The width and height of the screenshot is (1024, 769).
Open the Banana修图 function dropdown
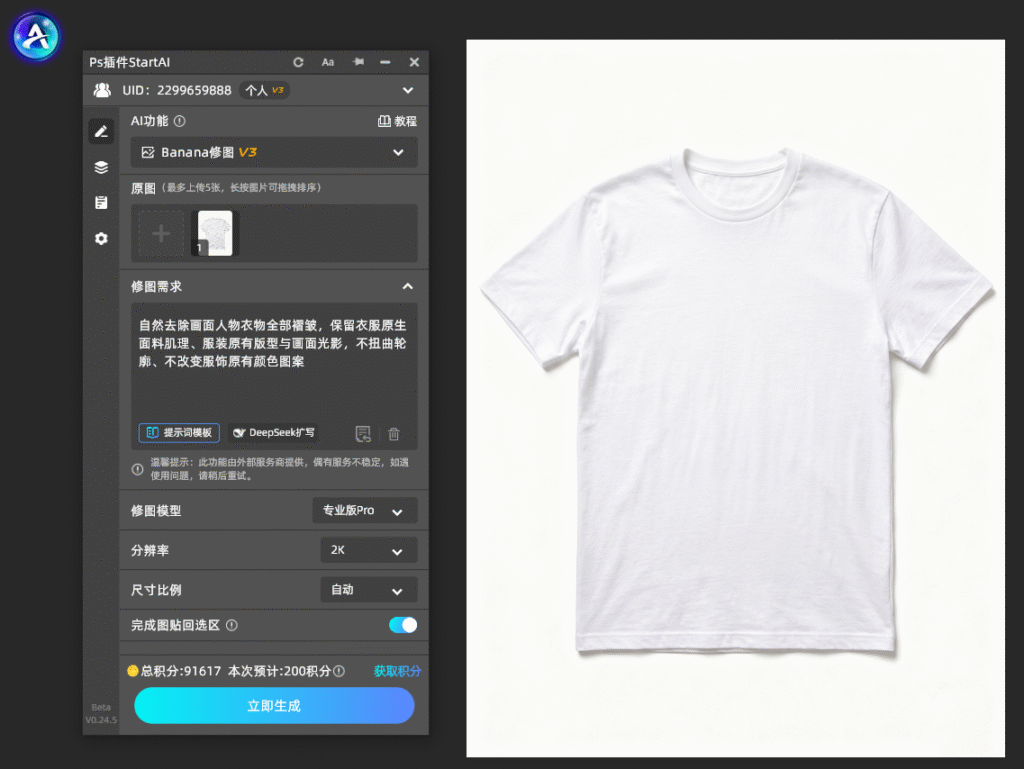click(274, 152)
